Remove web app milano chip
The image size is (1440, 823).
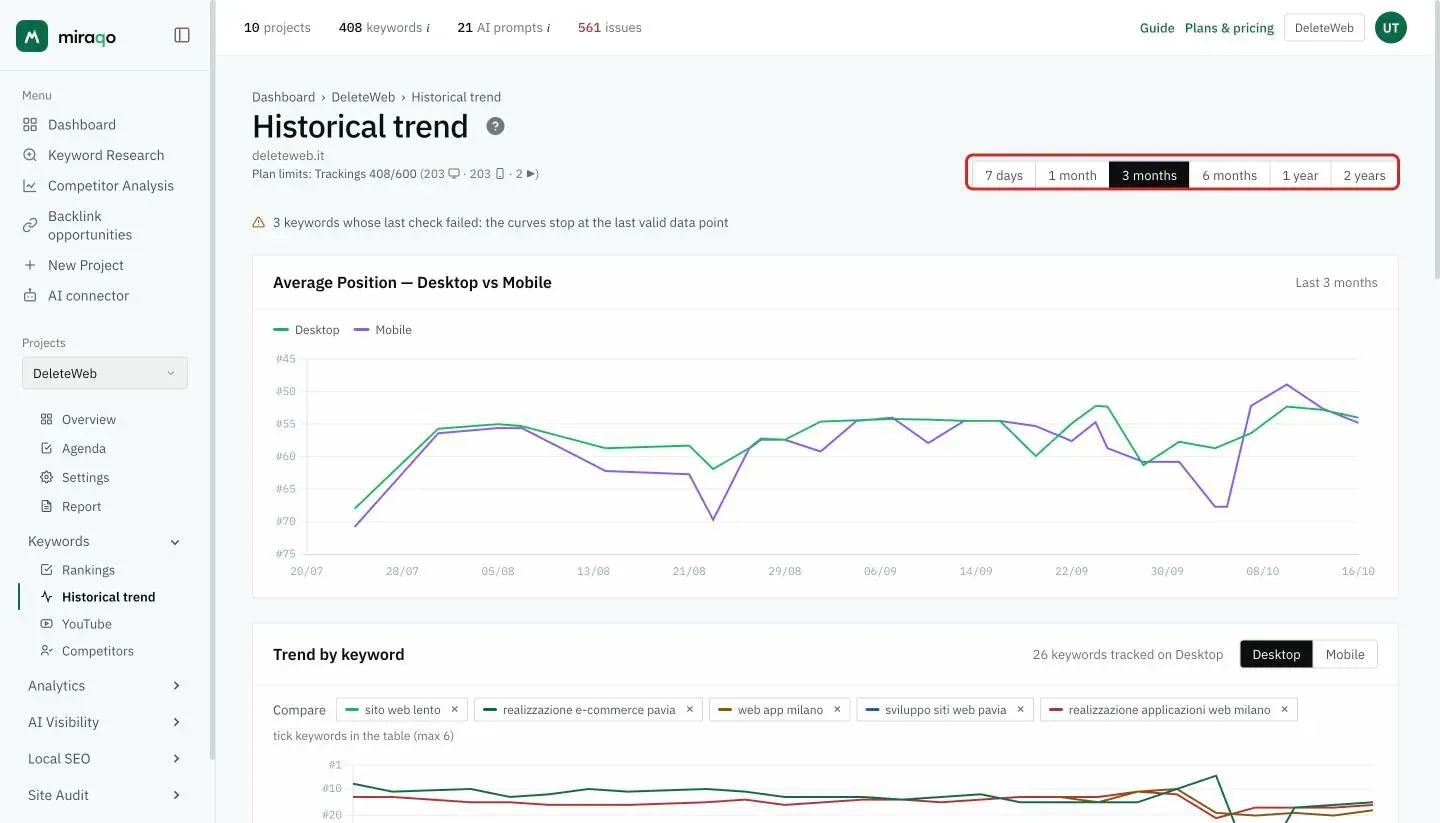(x=837, y=709)
